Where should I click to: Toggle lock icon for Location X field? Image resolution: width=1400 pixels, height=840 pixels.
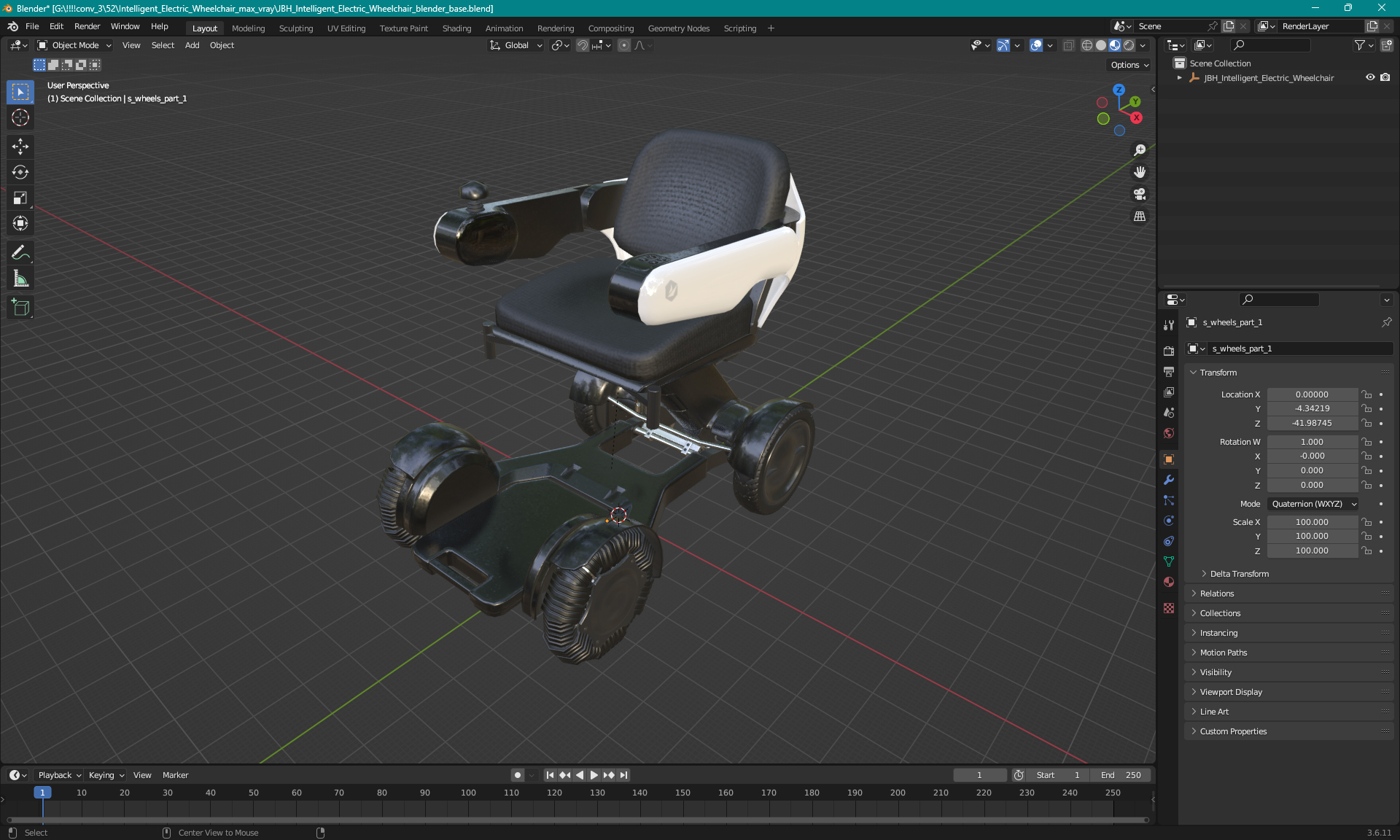pos(1367,393)
